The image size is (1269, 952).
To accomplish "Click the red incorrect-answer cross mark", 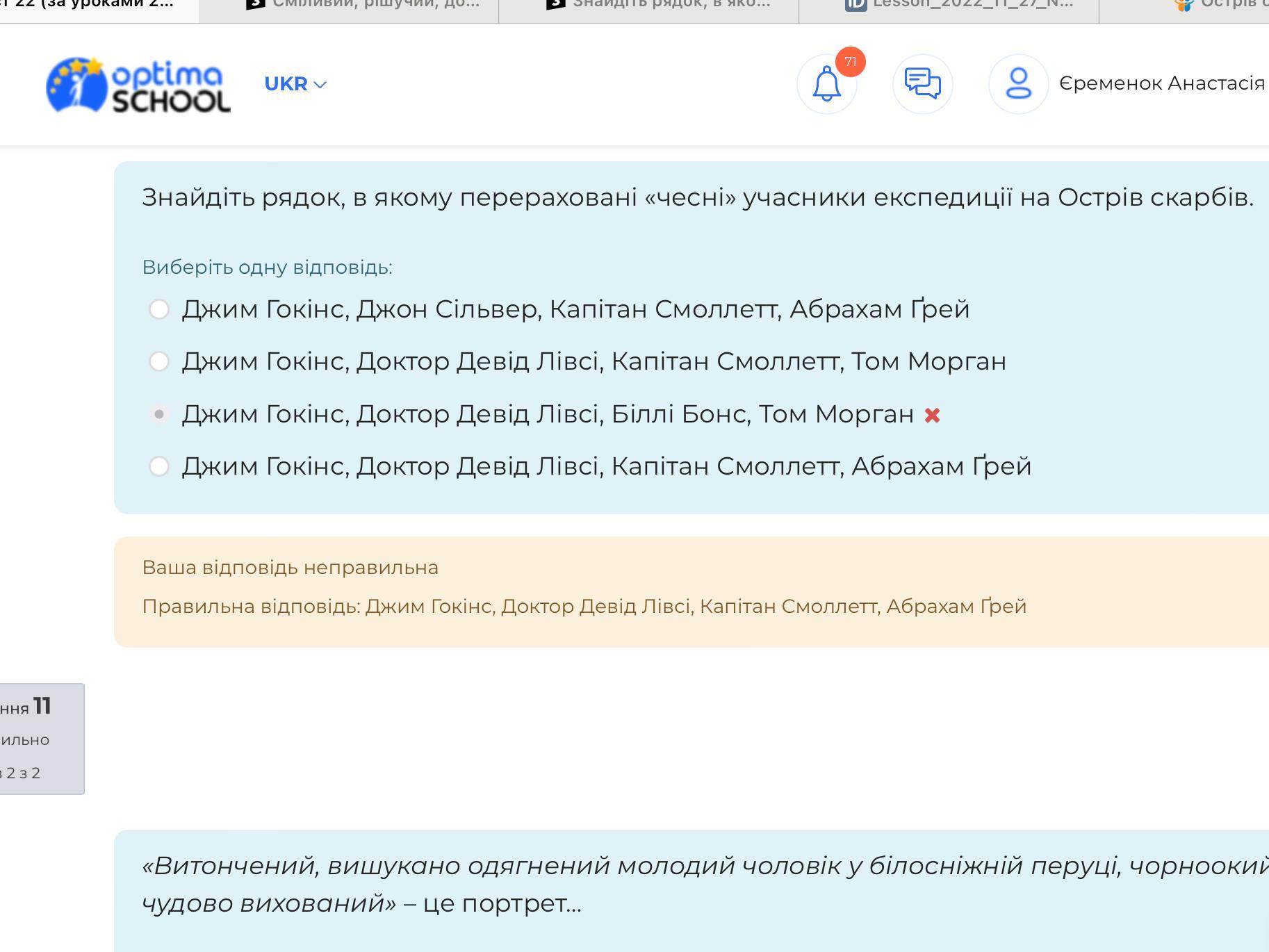I will [932, 416].
